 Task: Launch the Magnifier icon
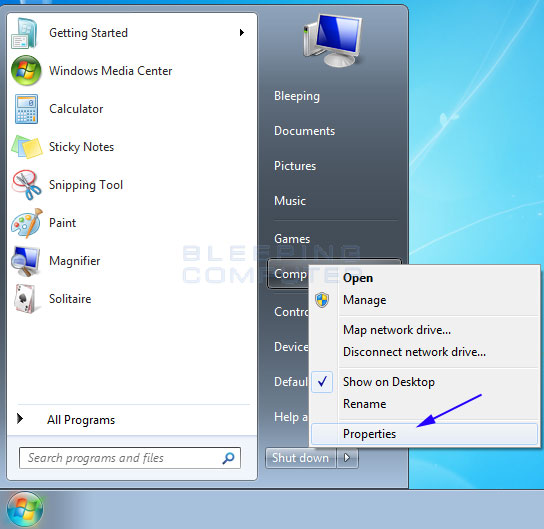click(x=25, y=261)
